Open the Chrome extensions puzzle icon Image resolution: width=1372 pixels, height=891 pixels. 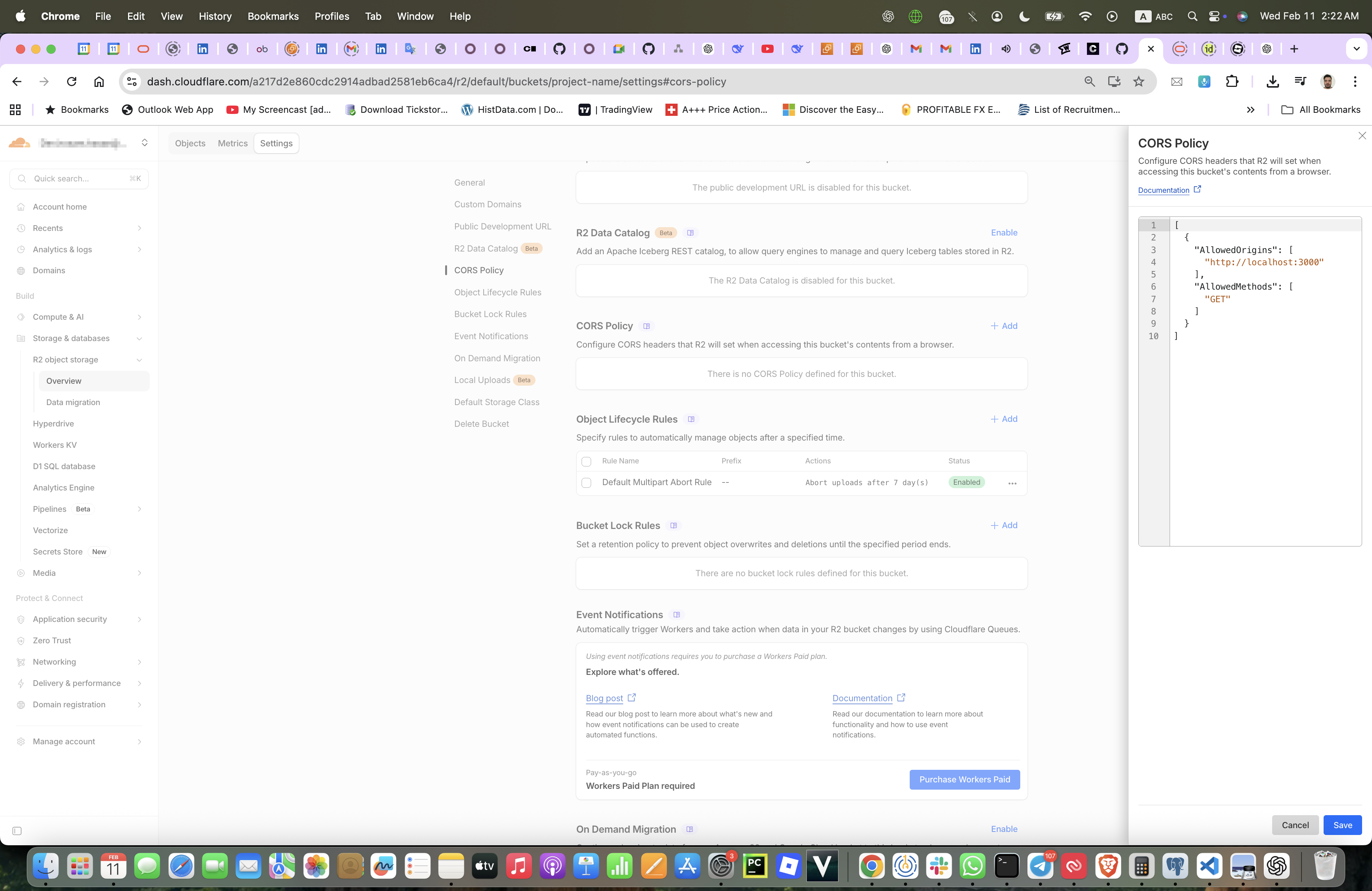coord(1232,82)
